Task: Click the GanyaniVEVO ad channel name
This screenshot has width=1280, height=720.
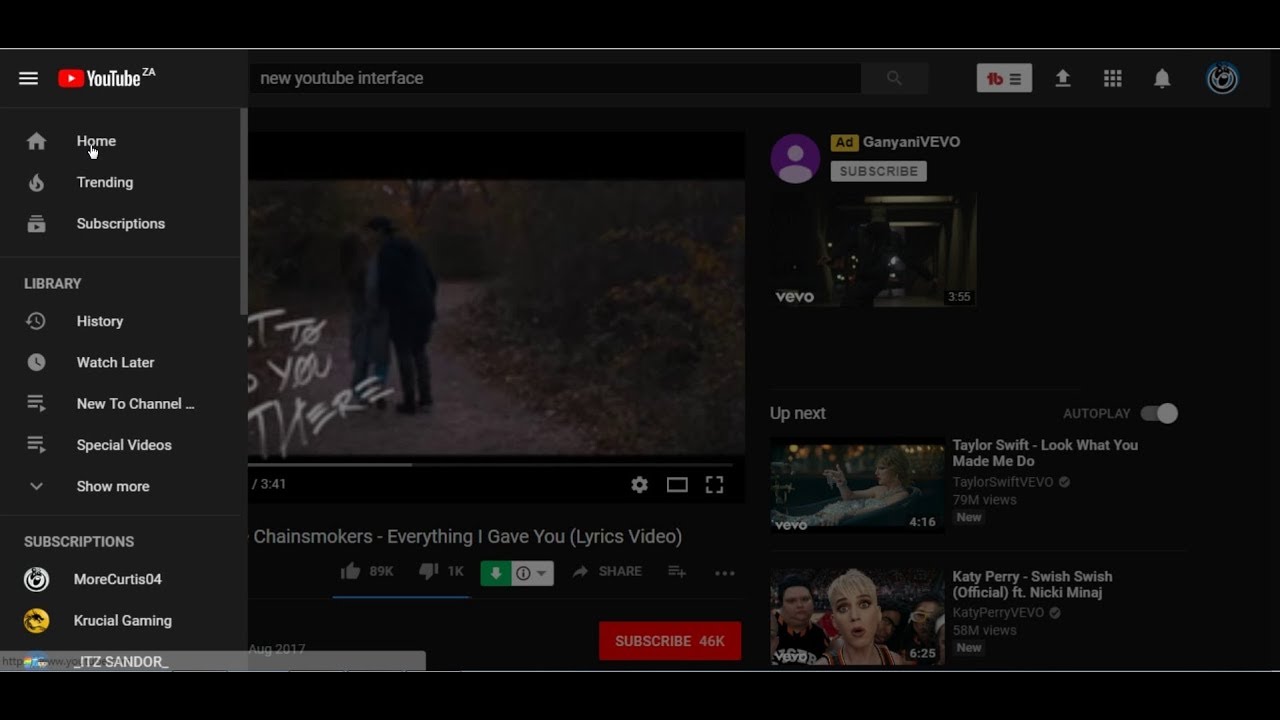Action: 911,142
